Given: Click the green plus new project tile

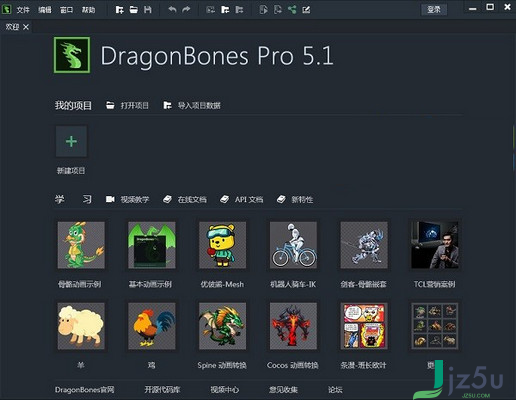Looking at the screenshot, I should click(x=71, y=141).
